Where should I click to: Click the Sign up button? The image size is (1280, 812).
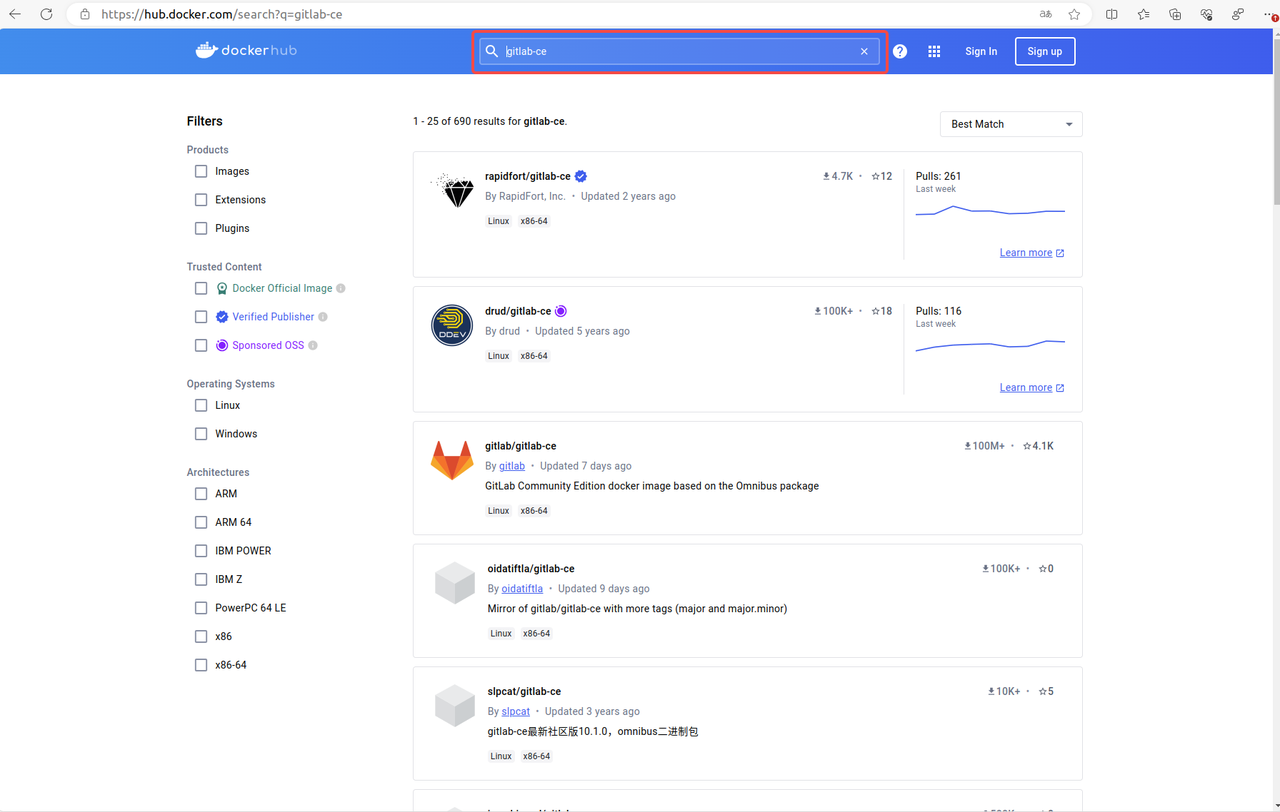click(x=1045, y=51)
